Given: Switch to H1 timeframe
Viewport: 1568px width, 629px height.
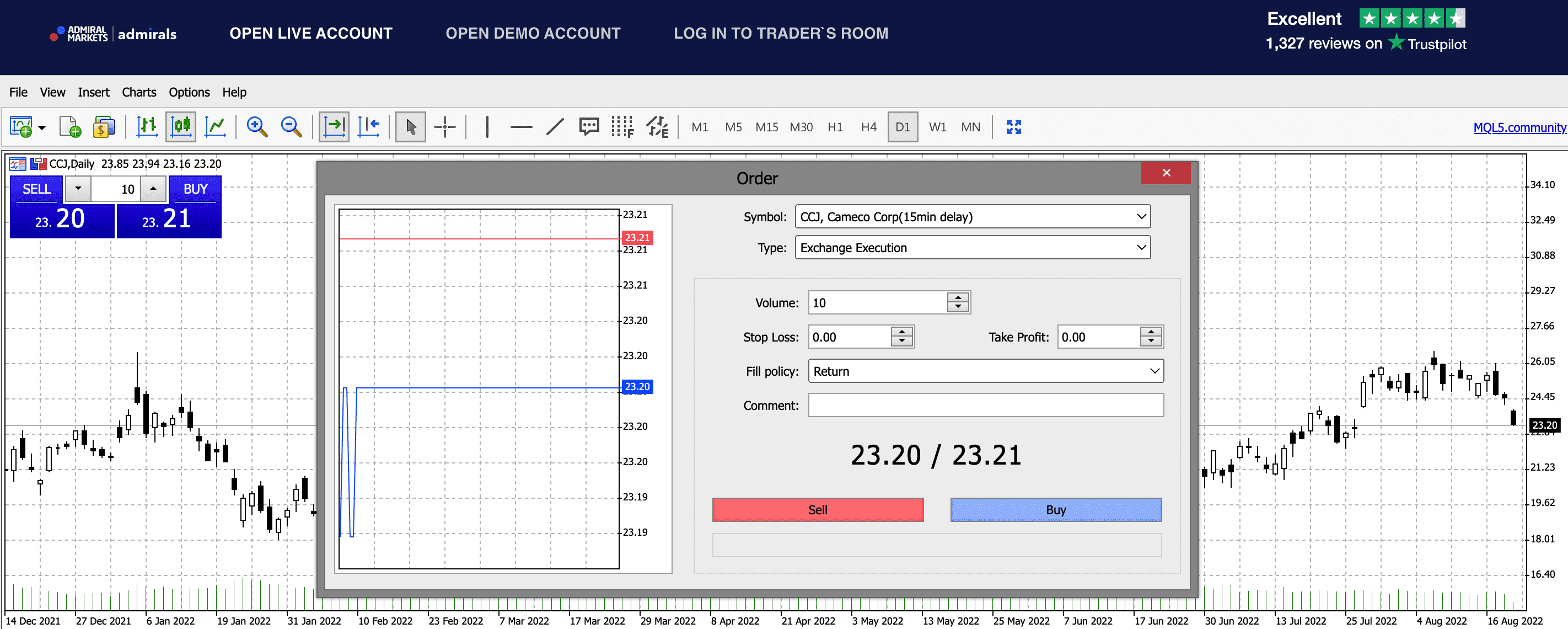Looking at the screenshot, I should 835,127.
